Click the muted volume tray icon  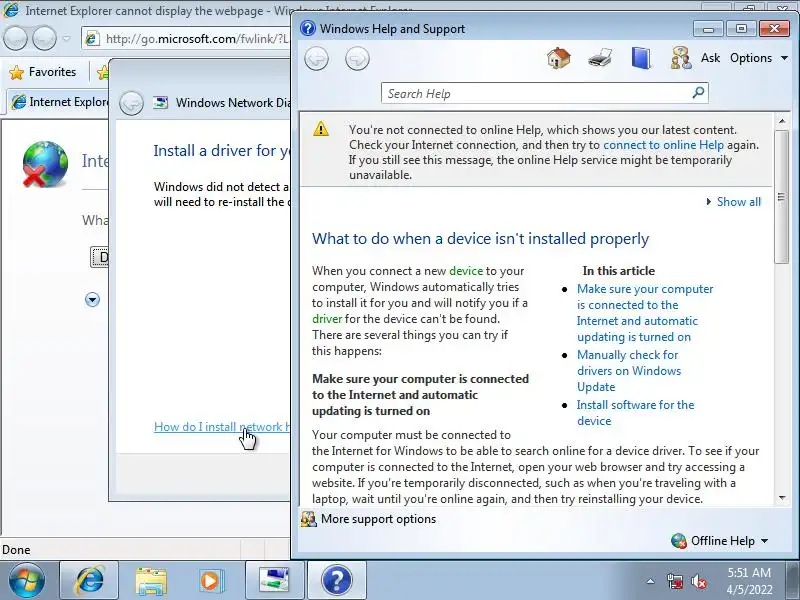pos(698,581)
